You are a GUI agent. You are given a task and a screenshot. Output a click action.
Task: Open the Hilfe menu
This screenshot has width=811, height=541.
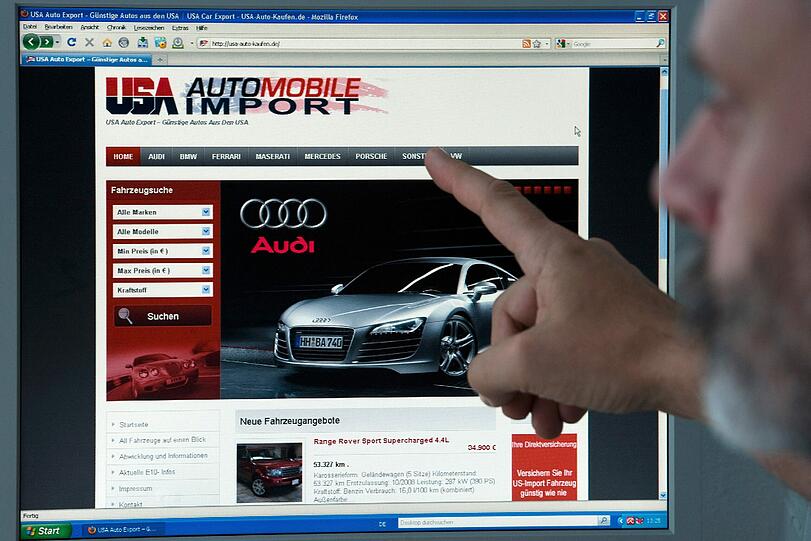pyautogui.click(x=202, y=28)
